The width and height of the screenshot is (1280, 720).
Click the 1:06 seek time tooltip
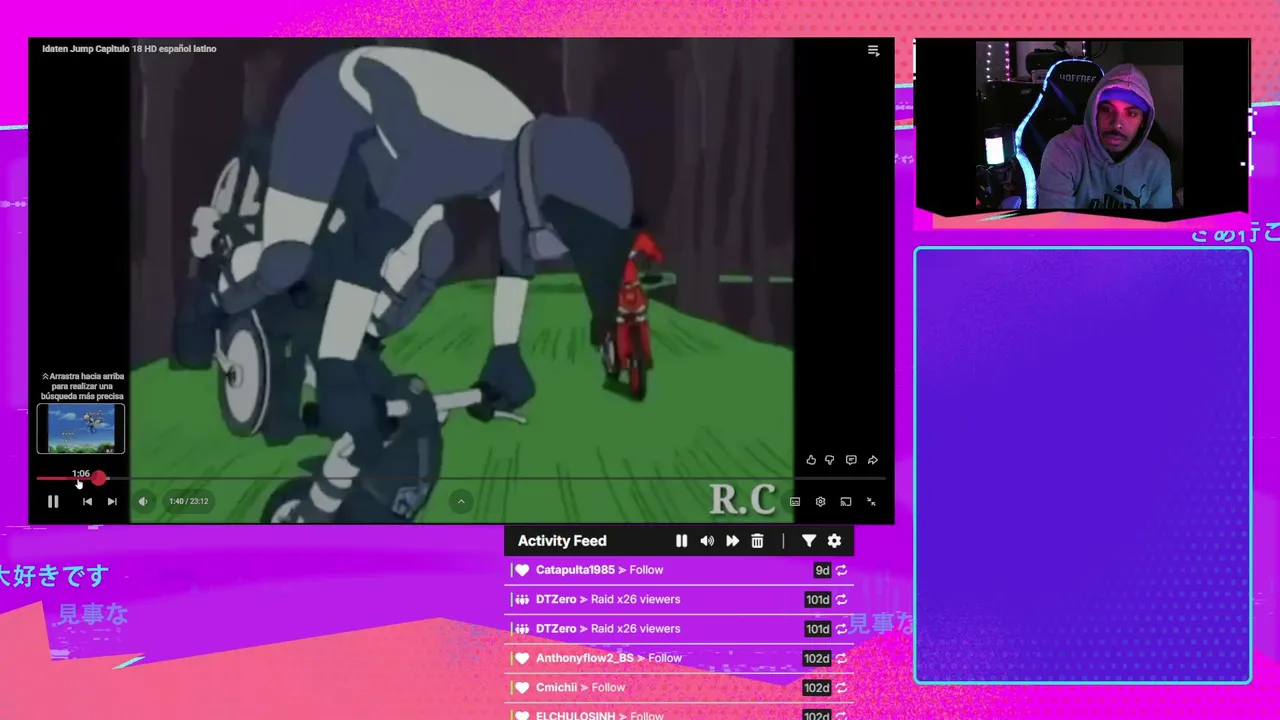[81, 473]
